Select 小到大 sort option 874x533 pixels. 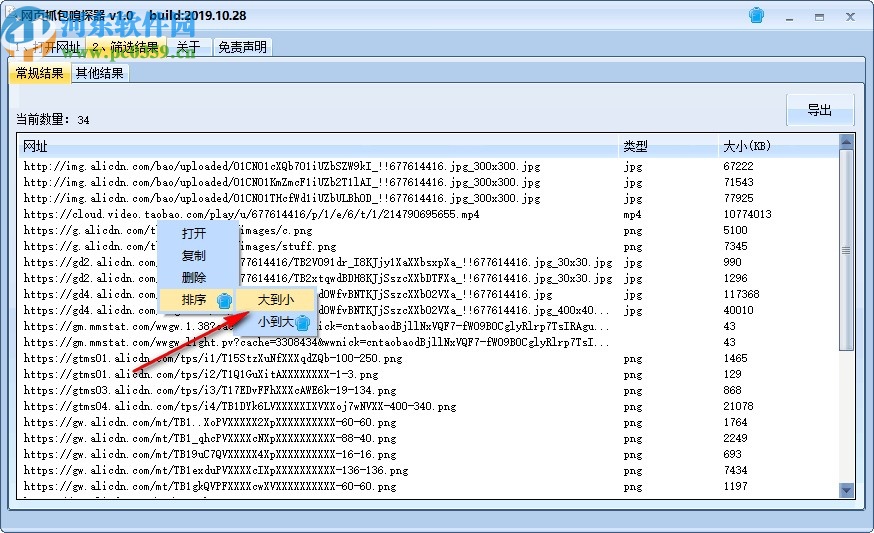pyautogui.click(x=276, y=322)
